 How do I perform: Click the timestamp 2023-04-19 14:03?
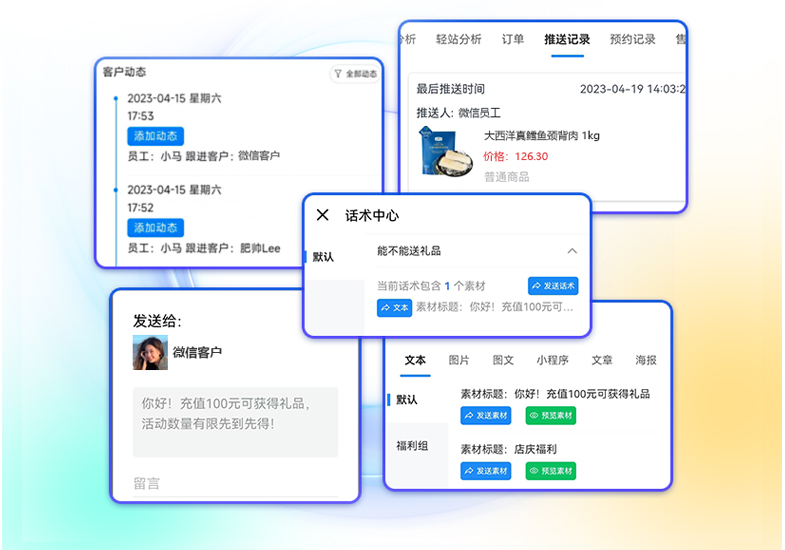click(x=632, y=89)
